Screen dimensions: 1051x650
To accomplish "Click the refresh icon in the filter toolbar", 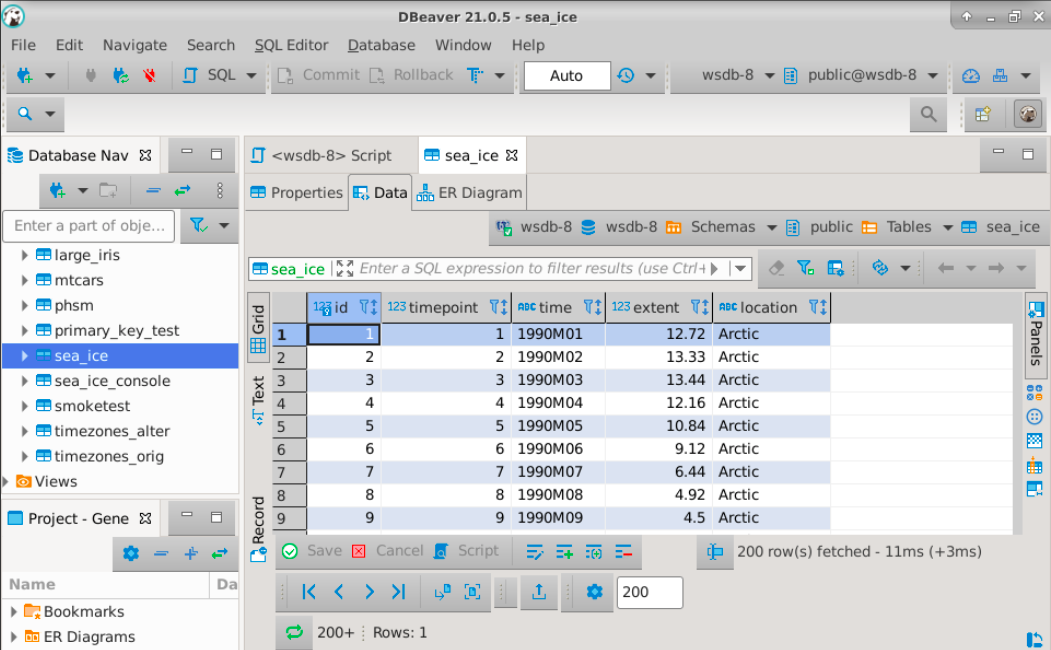I will tap(879, 268).
